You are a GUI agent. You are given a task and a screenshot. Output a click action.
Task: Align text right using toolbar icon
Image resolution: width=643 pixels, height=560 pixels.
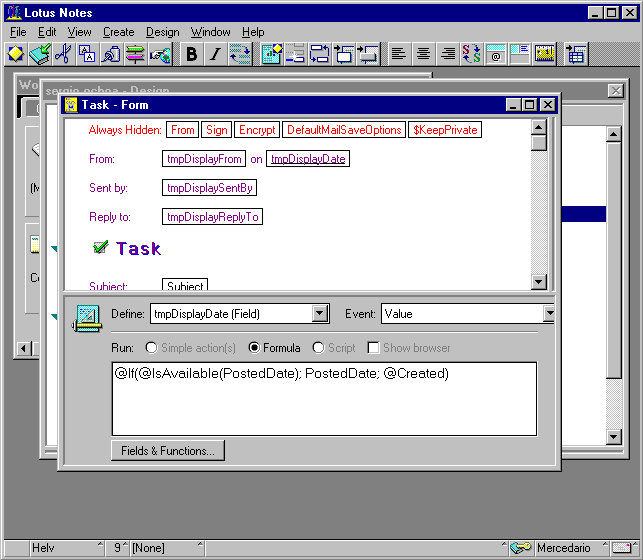(448, 54)
